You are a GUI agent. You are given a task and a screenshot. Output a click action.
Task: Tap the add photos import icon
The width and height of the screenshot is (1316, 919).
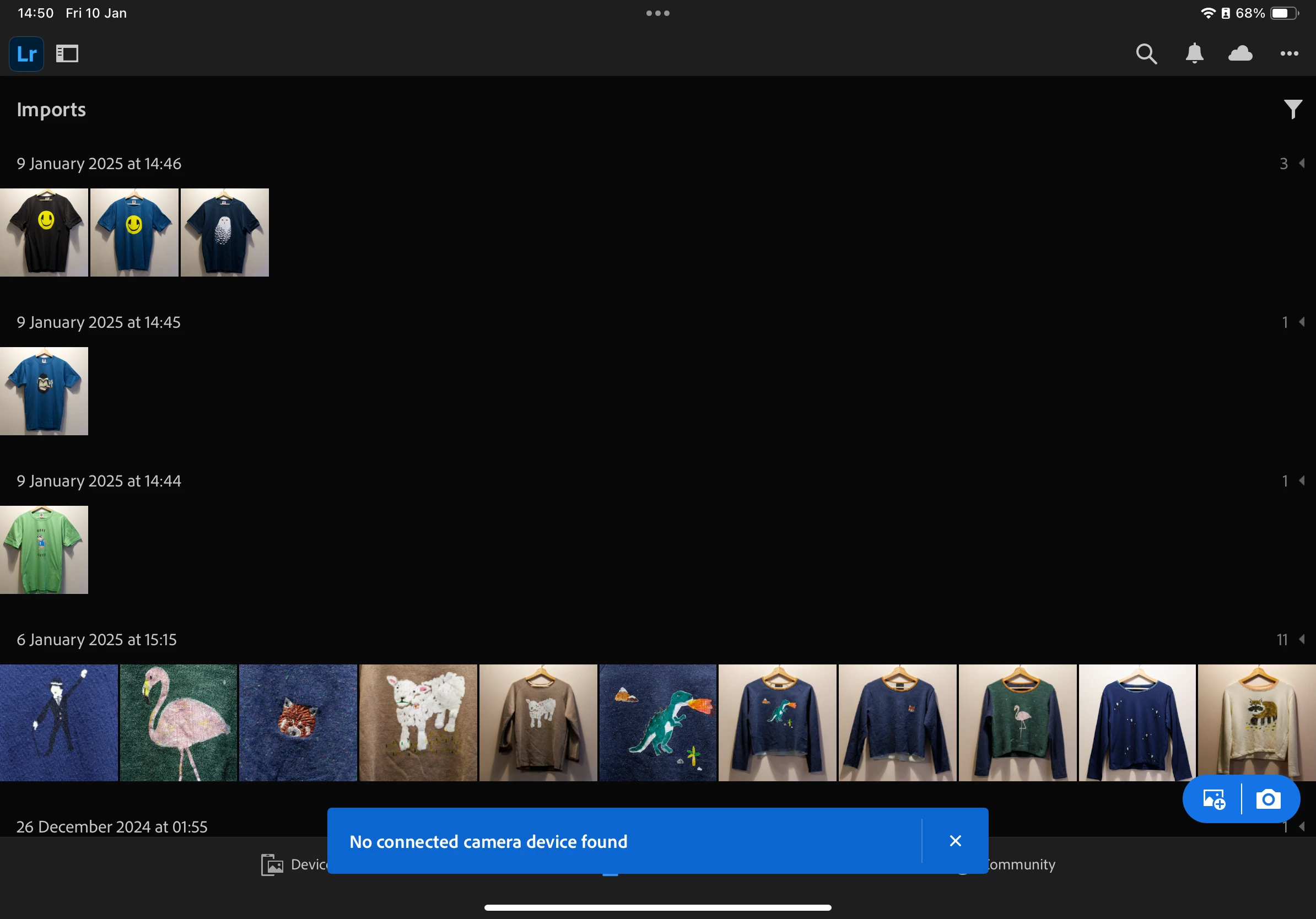[1213, 799]
